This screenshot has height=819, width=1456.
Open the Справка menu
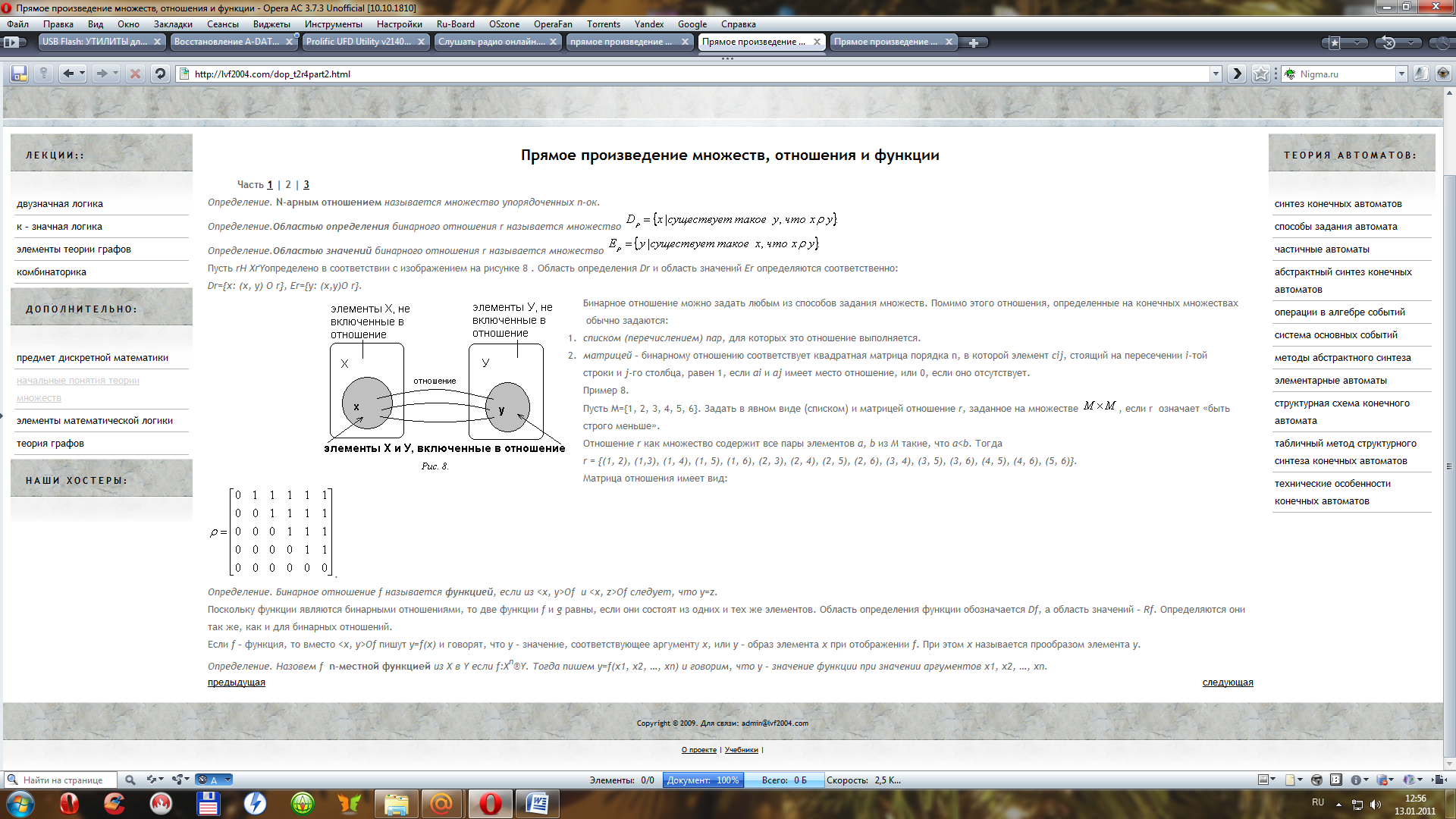click(x=739, y=24)
